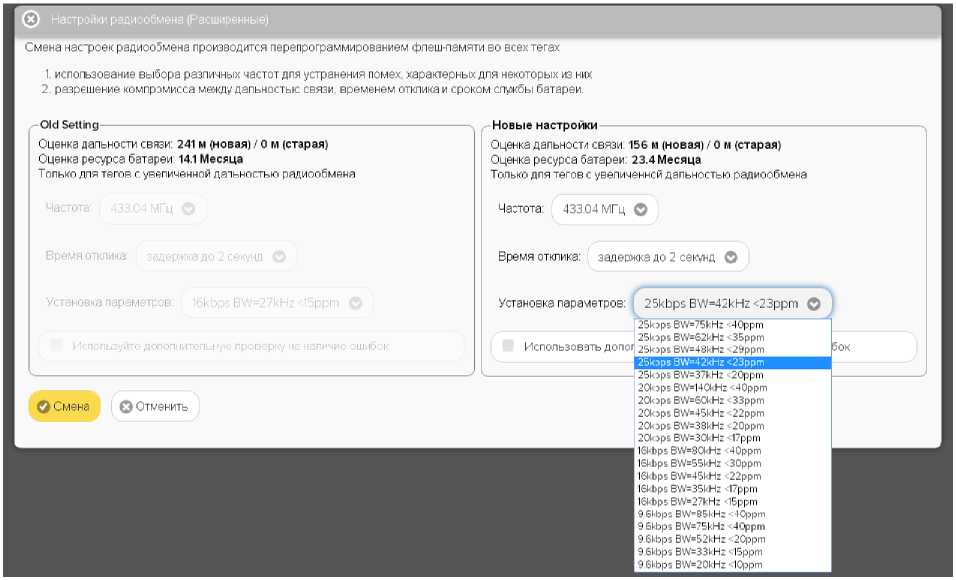Click the yellow Смена button
Image resolution: width=956 pixels, height=580 pixels.
[64, 406]
